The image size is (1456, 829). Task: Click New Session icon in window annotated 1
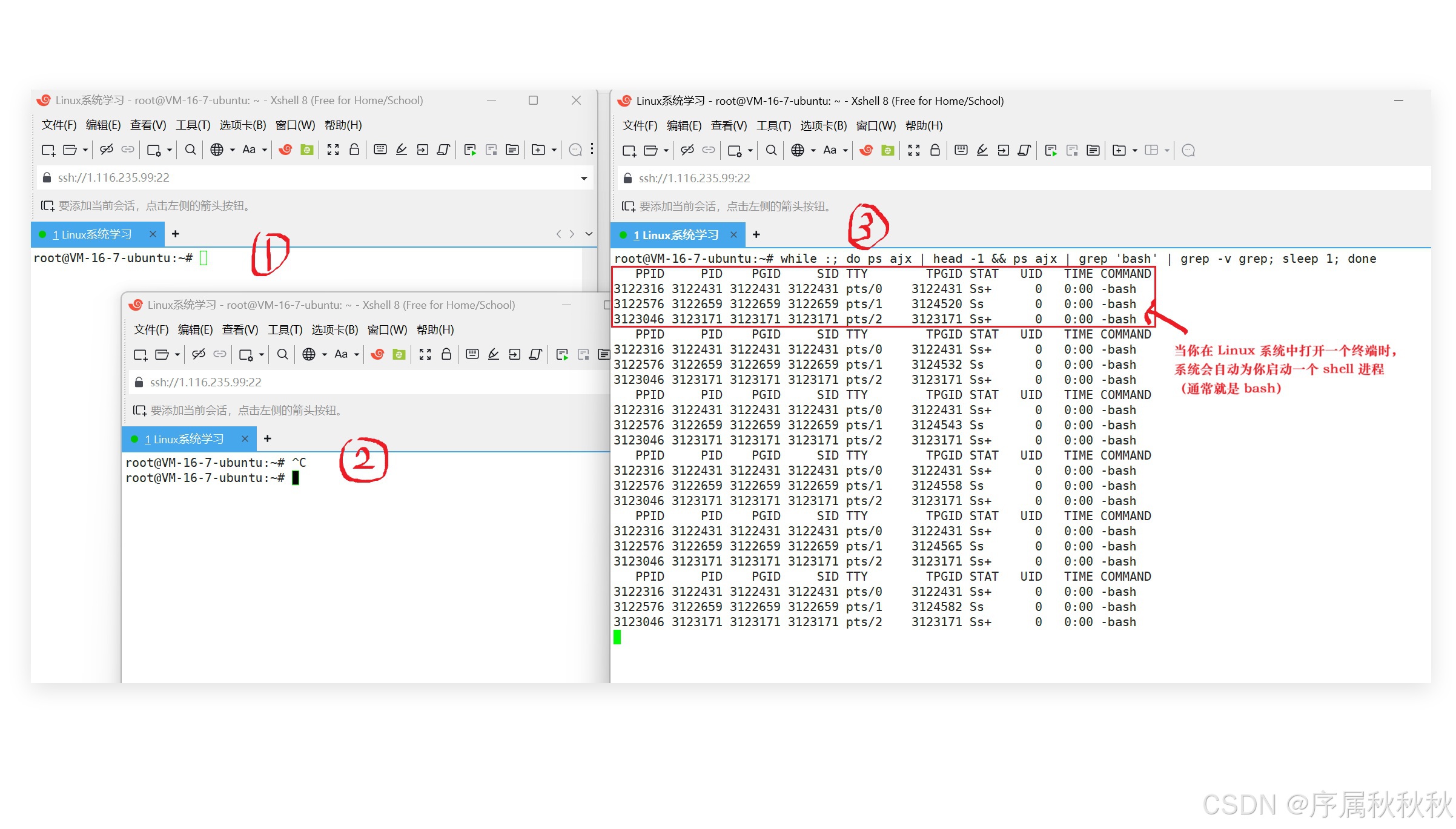tap(48, 150)
